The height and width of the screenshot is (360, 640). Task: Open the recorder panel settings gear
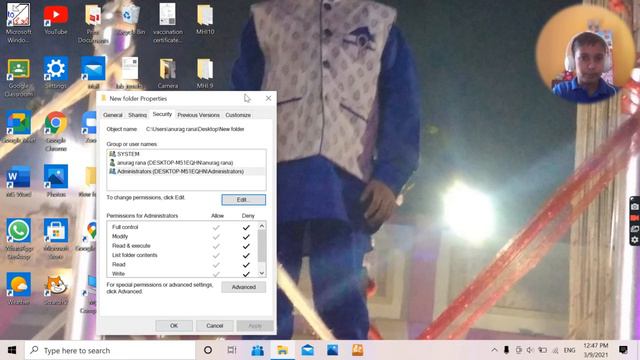(634, 240)
